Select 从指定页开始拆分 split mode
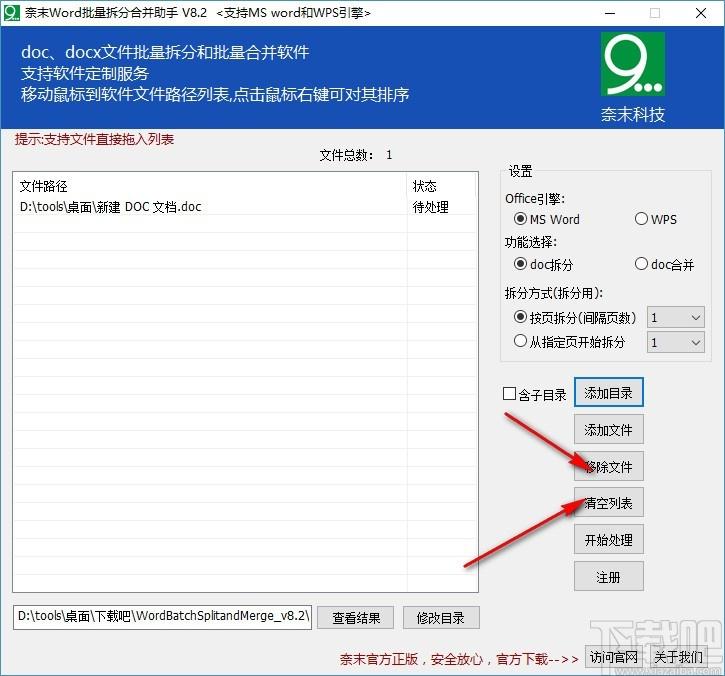Screen dimensions: 725x676 [x=569, y=342]
